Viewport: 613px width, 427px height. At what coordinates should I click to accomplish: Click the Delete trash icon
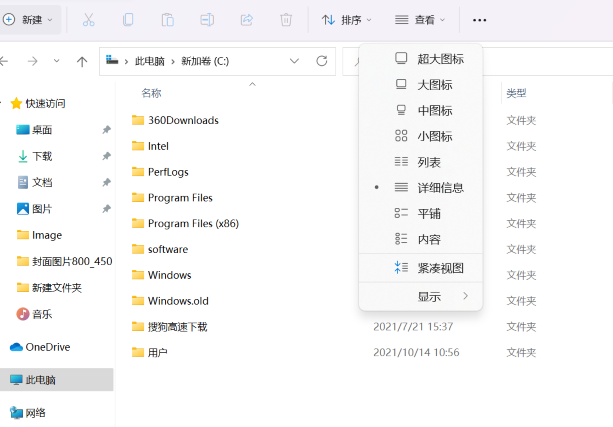(x=286, y=20)
